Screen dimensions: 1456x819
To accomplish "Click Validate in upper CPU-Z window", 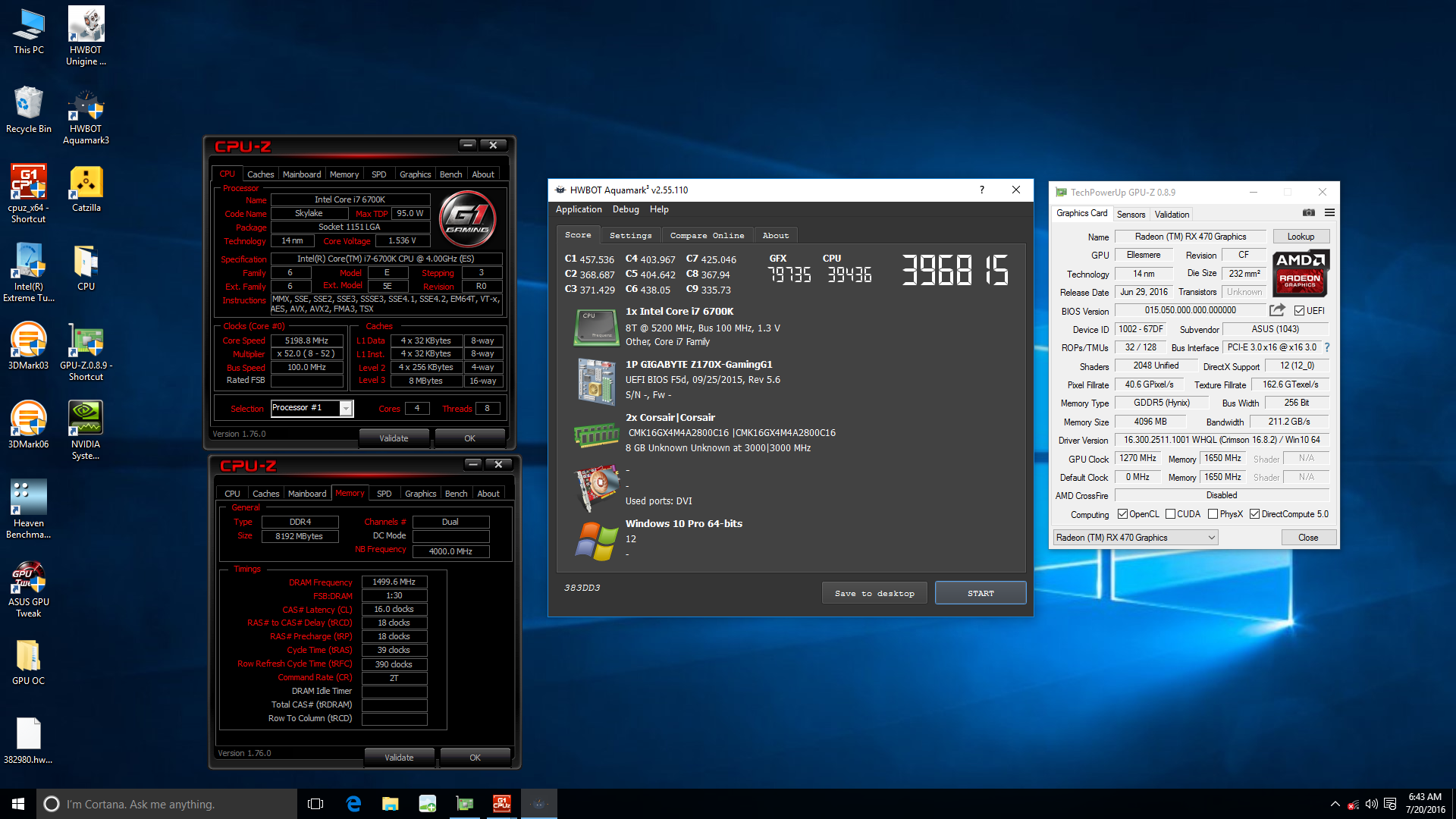I will pyautogui.click(x=394, y=438).
